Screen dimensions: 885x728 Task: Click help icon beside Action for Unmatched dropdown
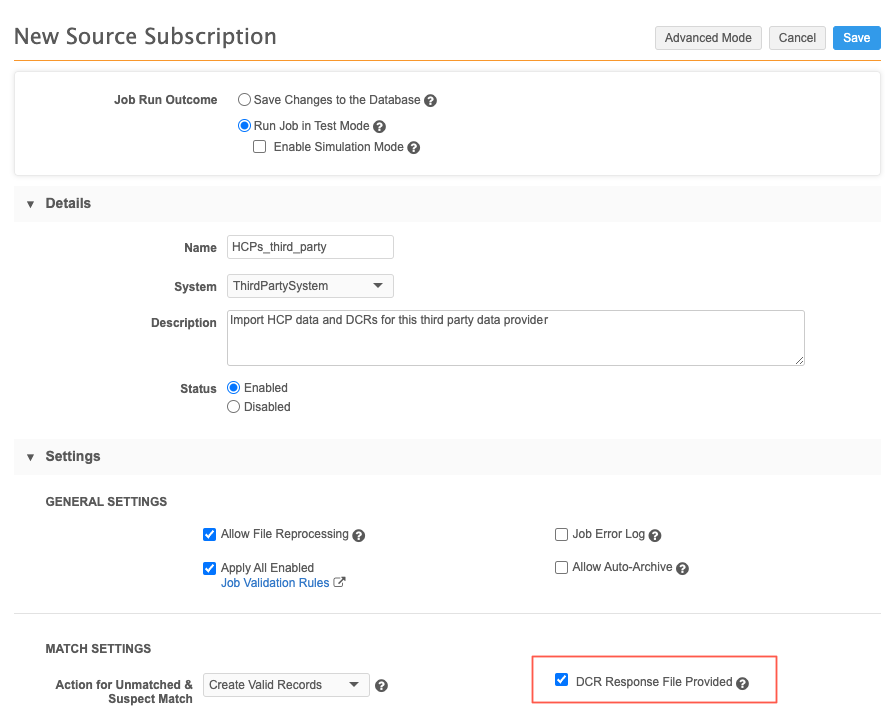coord(381,686)
